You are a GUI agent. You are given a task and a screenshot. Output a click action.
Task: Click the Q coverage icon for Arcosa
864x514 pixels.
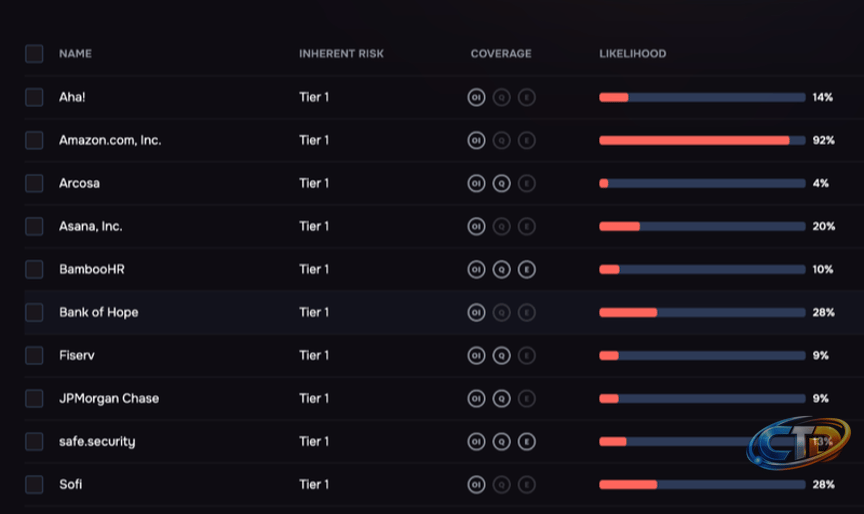[x=501, y=183]
